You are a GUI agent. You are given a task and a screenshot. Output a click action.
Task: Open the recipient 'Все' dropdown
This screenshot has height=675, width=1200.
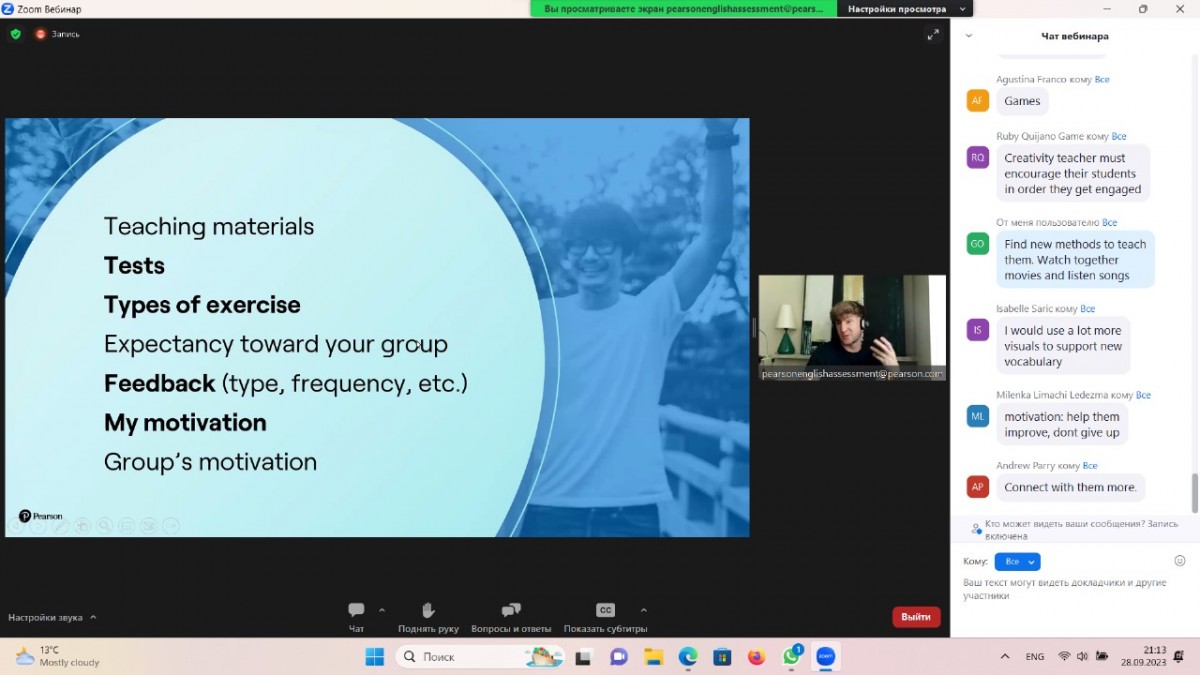pyautogui.click(x=1017, y=562)
